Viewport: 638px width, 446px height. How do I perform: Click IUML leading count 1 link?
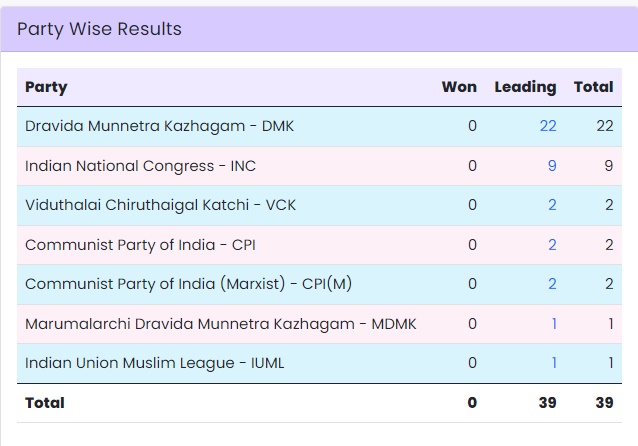pyautogui.click(x=553, y=363)
